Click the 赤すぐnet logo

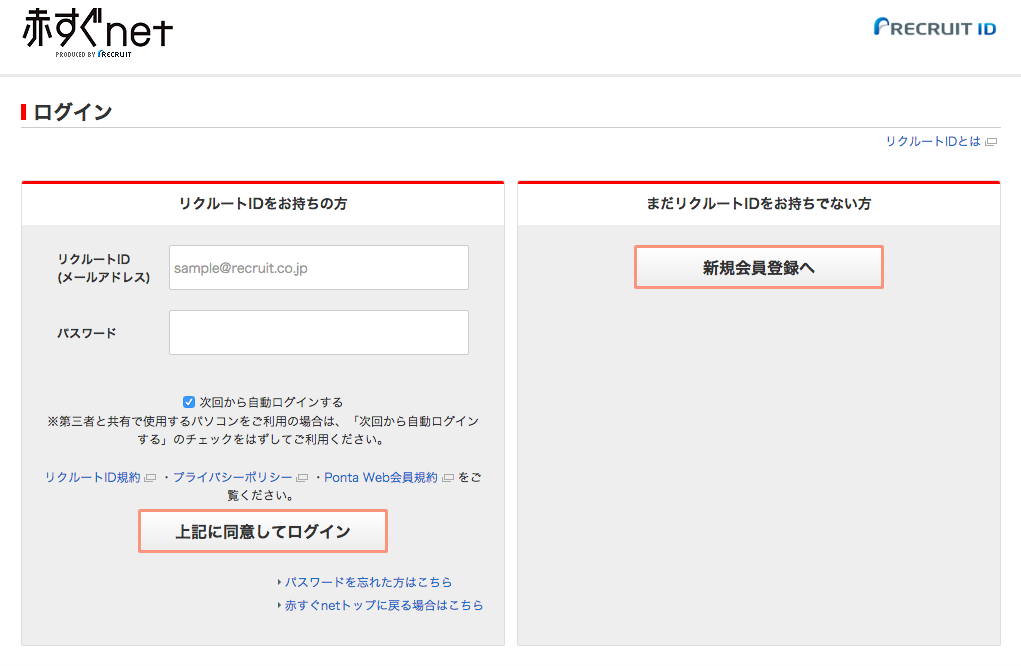point(98,33)
